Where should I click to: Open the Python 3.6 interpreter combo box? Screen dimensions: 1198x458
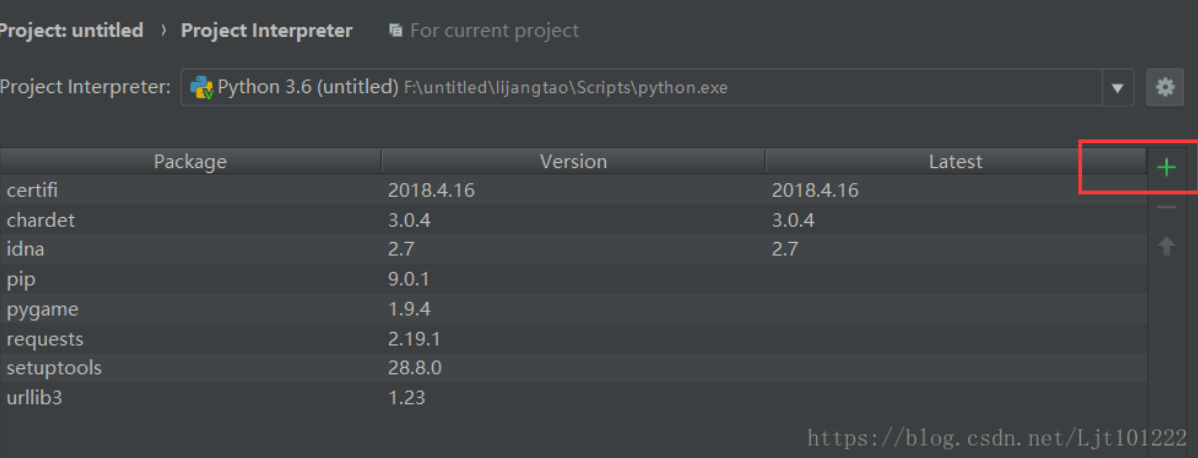pyautogui.click(x=640, y=87)
